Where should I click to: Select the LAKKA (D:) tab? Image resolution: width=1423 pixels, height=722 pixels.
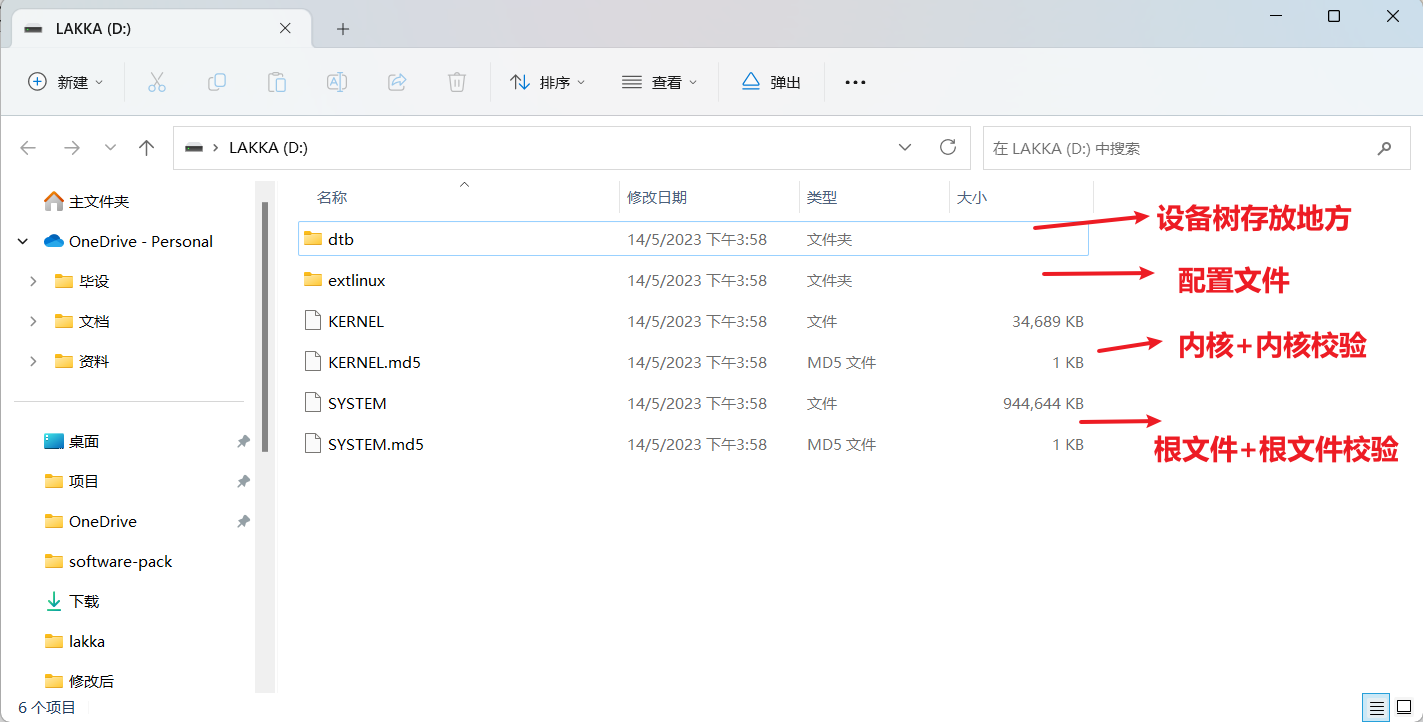160,29
